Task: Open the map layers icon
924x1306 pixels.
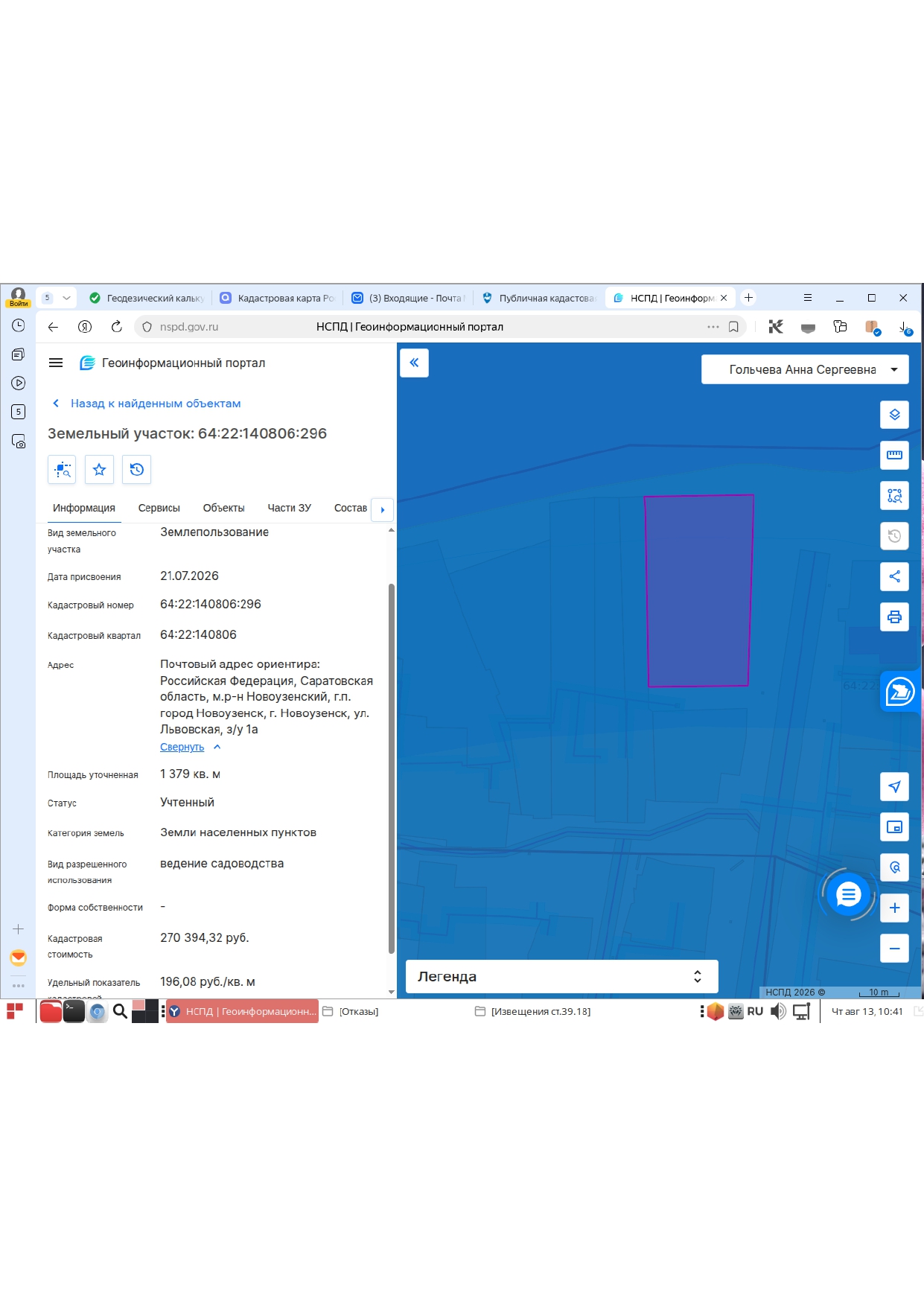Action: click(x=894, y=415)
